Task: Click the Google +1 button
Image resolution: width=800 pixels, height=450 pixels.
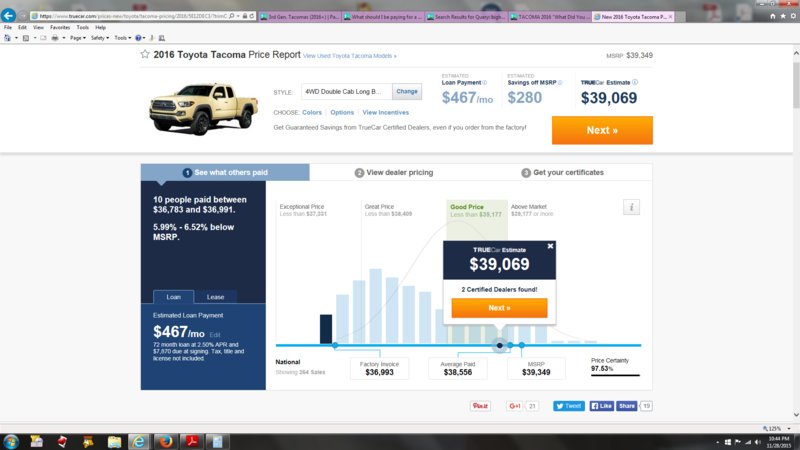Action: [514, 406]
